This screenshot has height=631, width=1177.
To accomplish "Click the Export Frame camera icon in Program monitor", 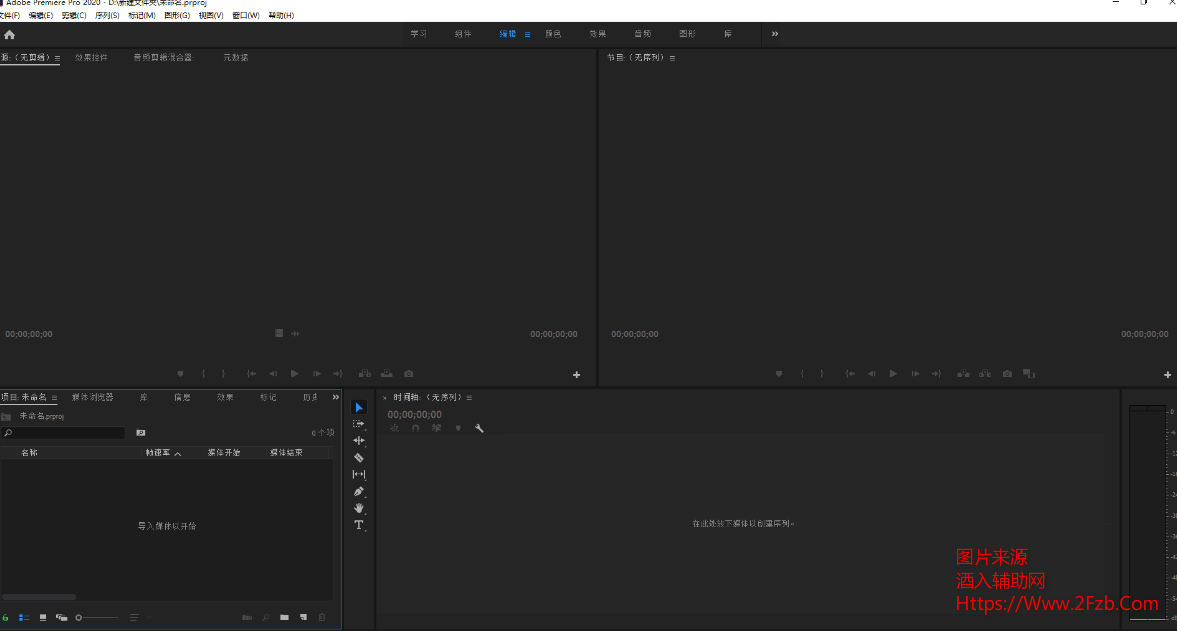I will click(1007, 374).
